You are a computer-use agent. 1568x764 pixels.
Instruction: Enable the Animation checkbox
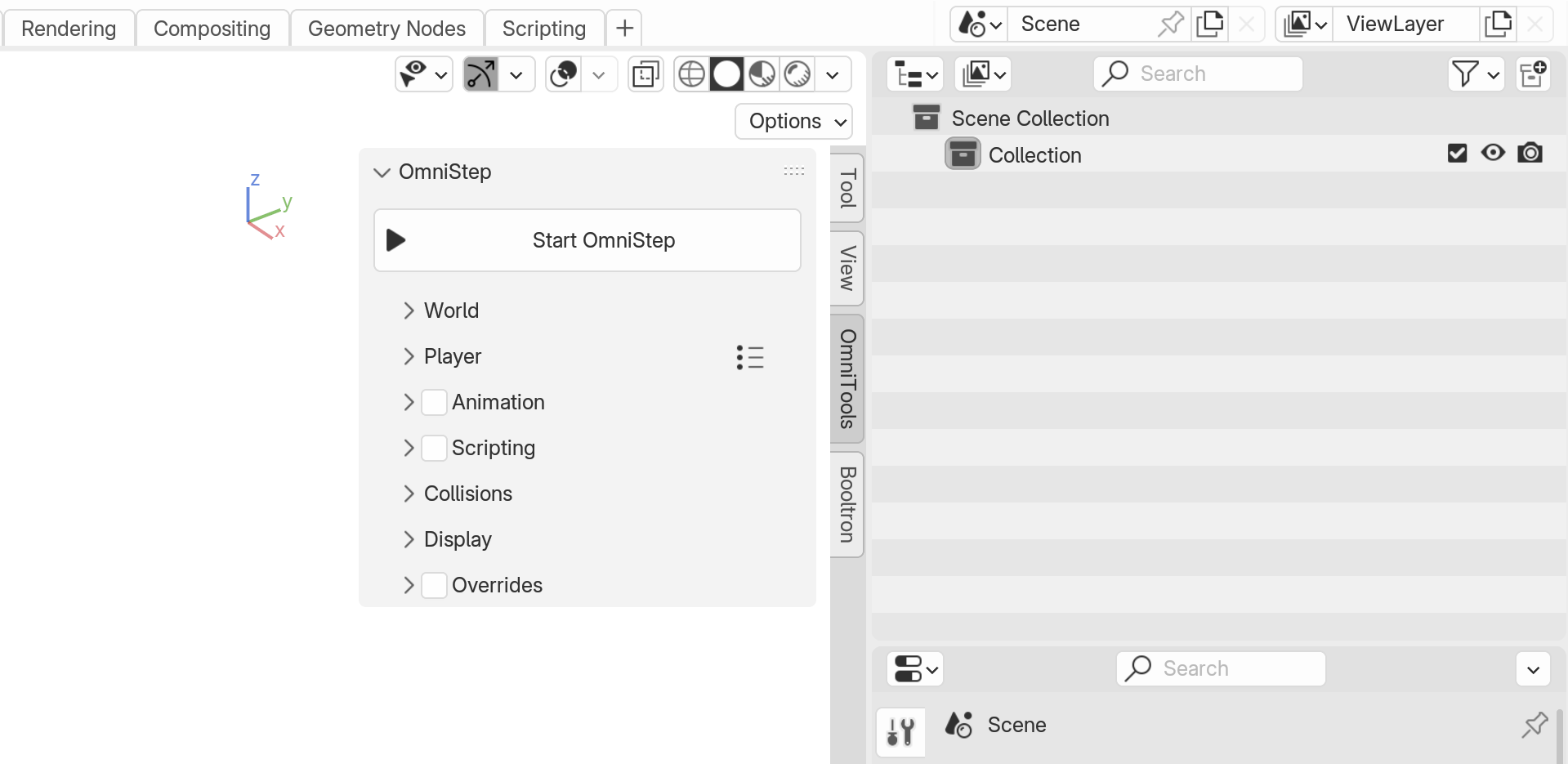click(x=434, y=402)
